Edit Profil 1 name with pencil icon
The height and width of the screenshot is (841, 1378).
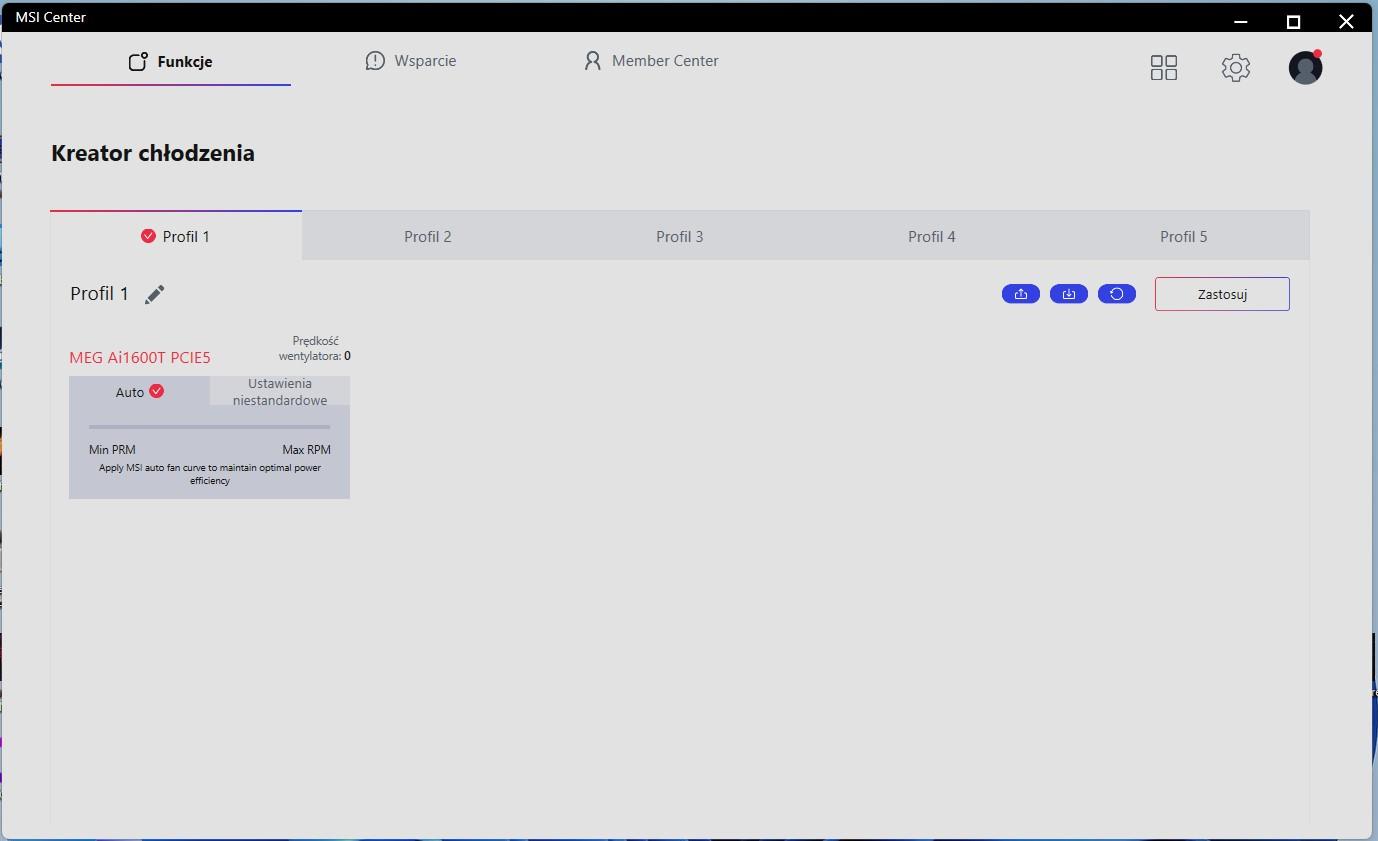[154, 294]
